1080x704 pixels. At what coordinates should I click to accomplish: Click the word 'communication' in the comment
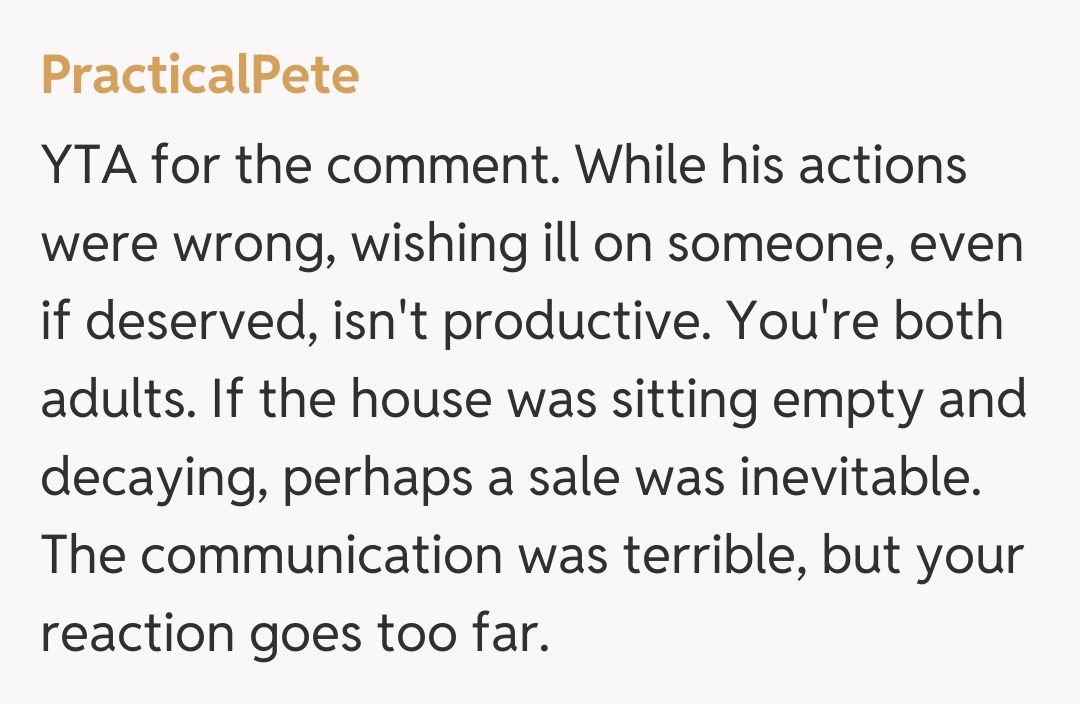pyautogui.click(x=320, y=556)
